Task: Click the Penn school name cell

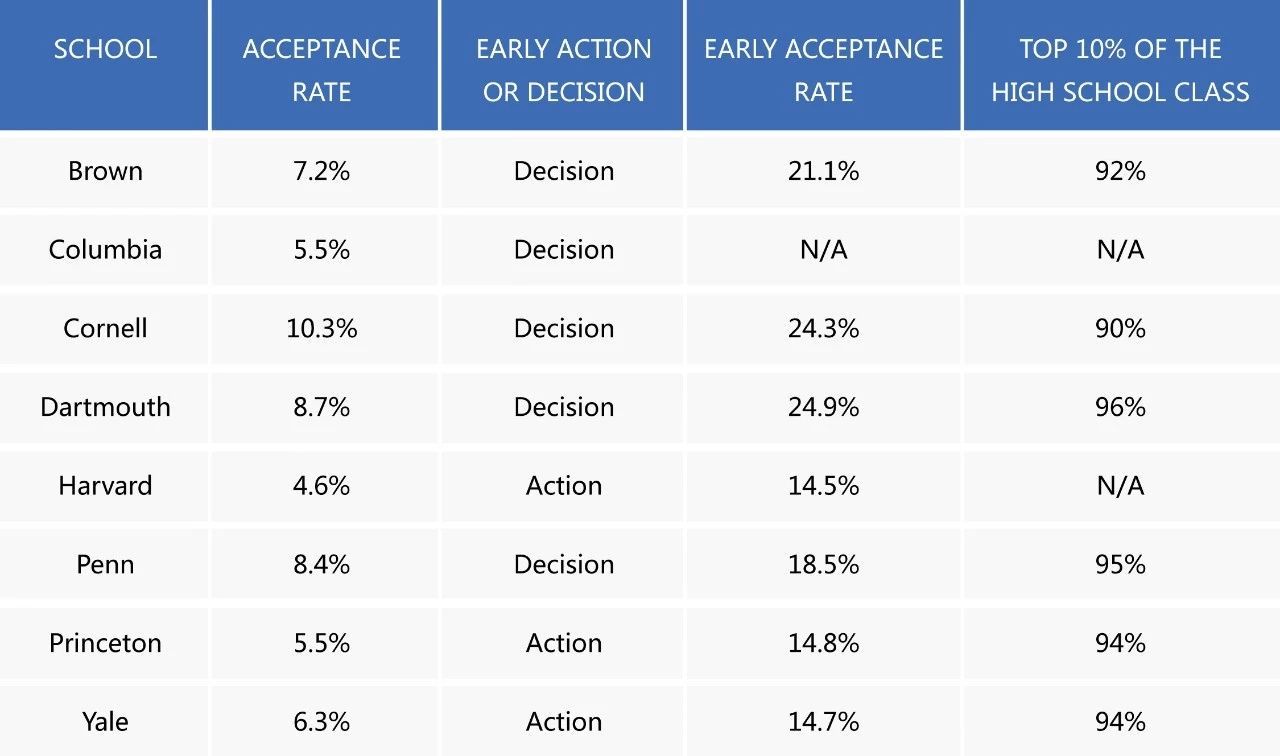Action: pos(105,564)
